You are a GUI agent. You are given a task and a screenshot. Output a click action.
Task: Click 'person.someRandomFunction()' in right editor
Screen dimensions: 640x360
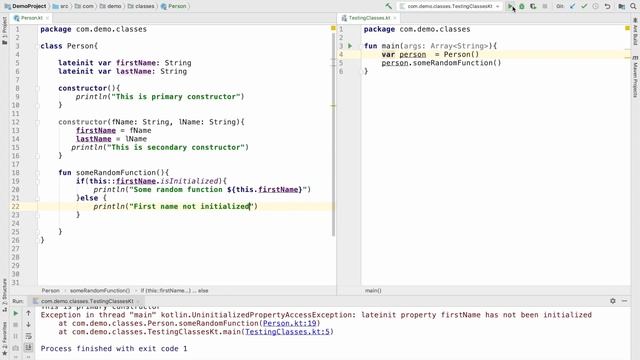pos(441,63)
